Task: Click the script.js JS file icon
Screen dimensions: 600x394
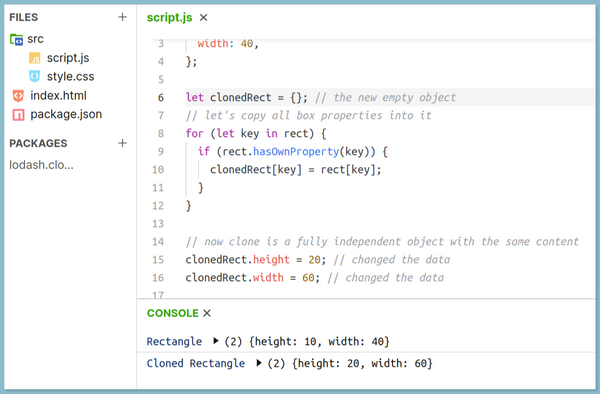Action: (35, 58)
